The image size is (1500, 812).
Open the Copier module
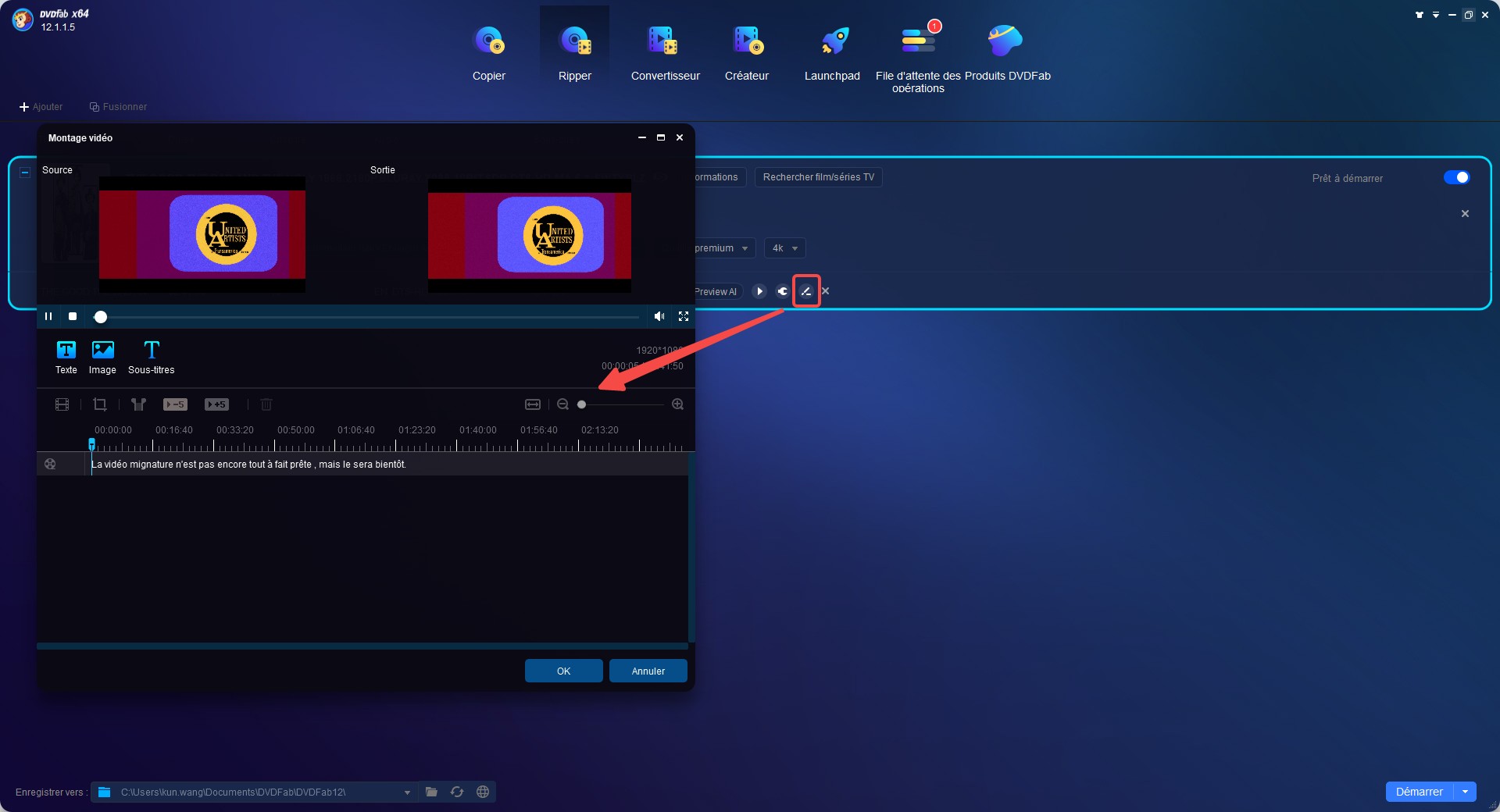[489, 52]
